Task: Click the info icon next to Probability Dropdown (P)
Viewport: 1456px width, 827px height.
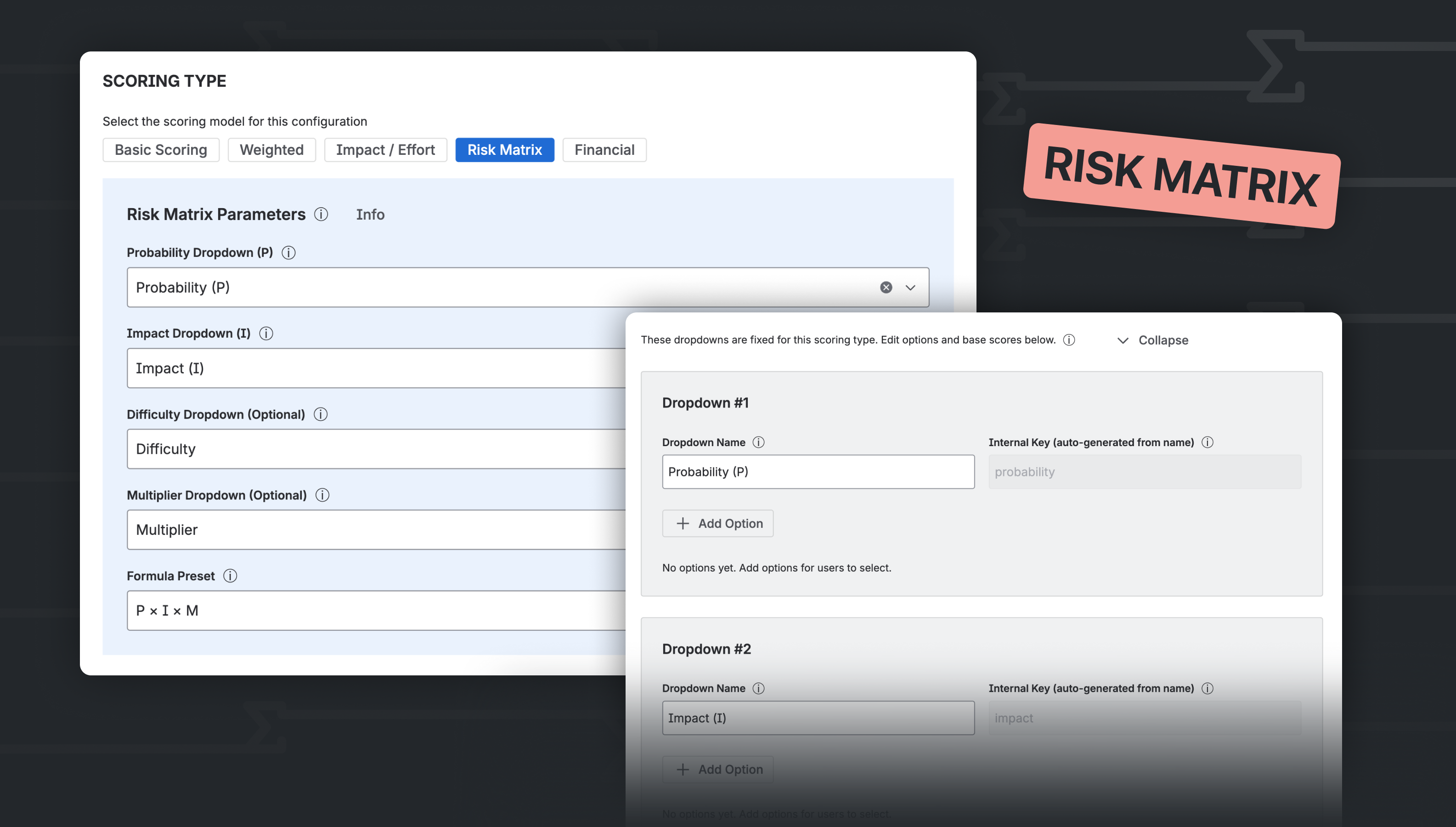Action: [288, 253]
